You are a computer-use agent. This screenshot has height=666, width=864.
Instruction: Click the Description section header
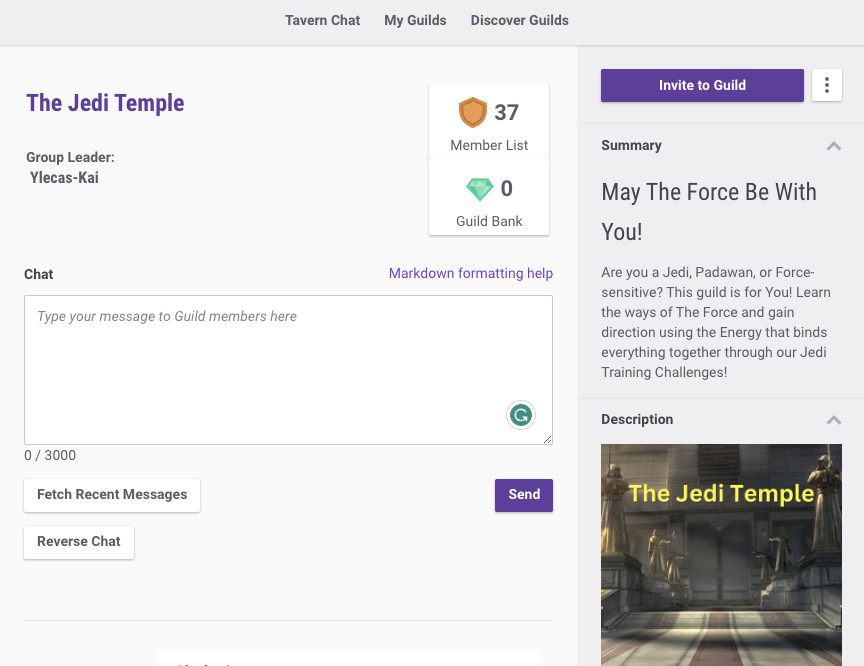click(637, 420)
